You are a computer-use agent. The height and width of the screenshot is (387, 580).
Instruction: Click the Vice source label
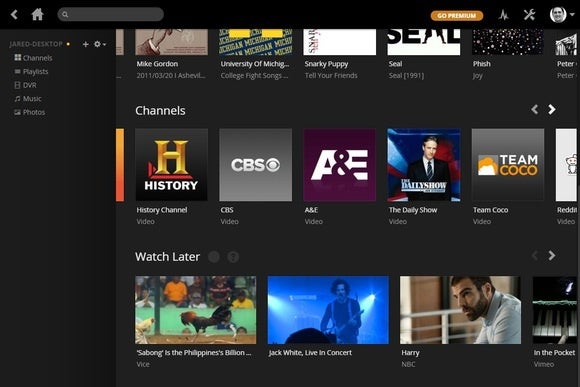[143, 364]
